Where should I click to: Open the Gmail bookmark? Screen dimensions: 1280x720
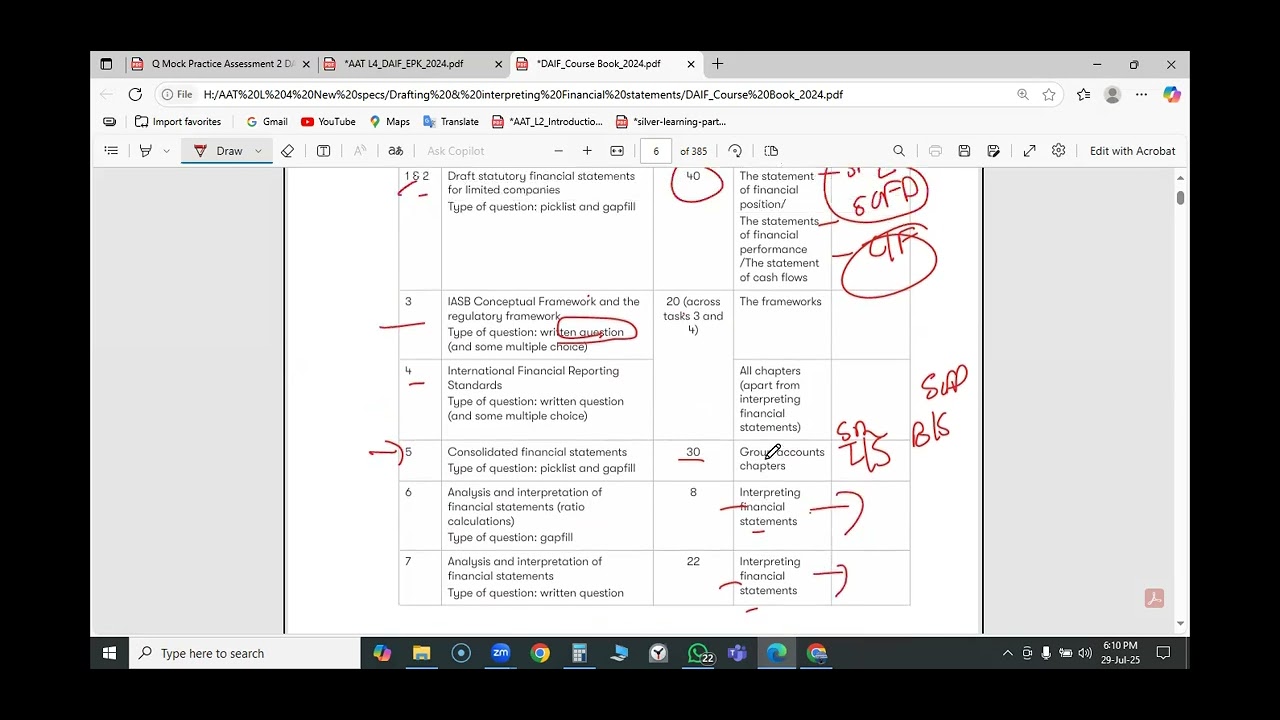coord(267,122)
